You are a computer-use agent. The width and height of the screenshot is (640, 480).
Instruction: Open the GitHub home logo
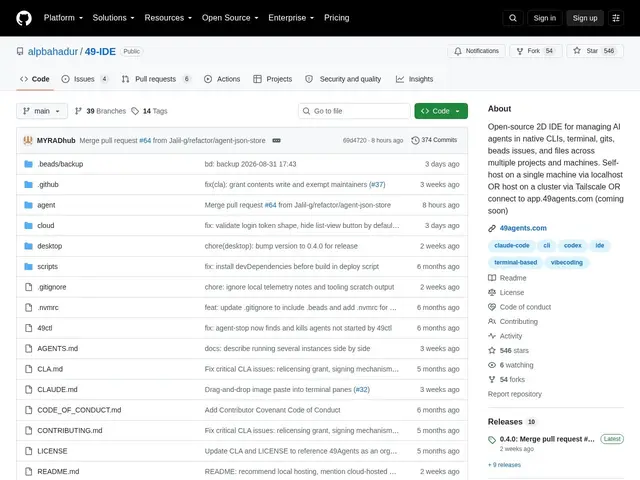pos(24,18)
